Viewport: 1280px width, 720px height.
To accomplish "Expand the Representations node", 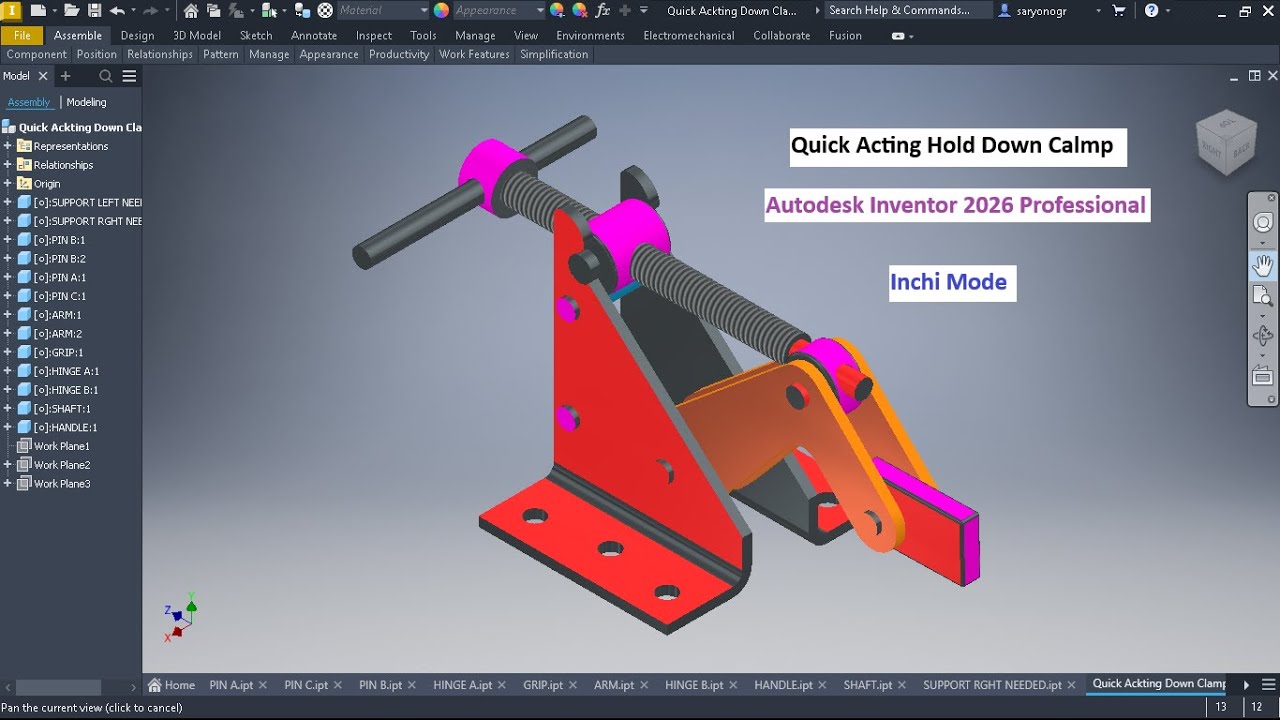I will coord(7,146).
